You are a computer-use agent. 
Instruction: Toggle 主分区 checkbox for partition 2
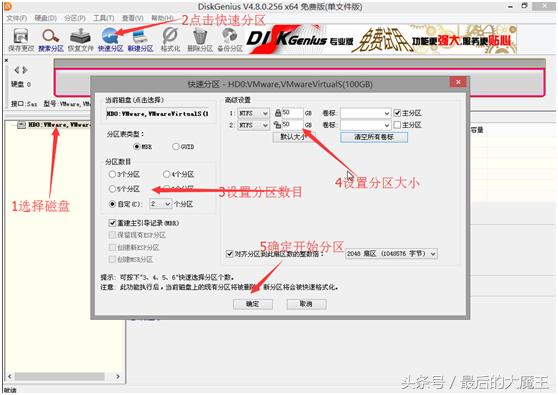pyautogui.click(x=398, y=125)
